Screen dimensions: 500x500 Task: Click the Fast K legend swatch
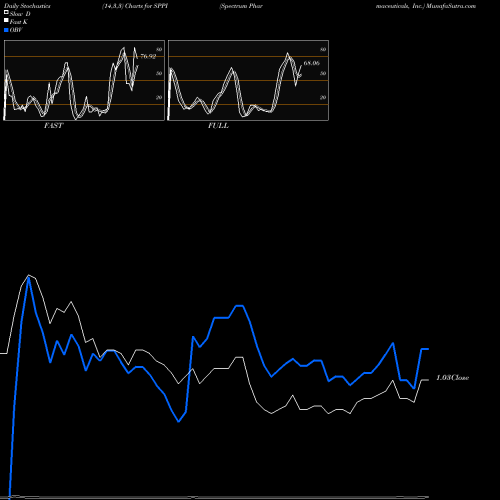click(x=6, y=20)
